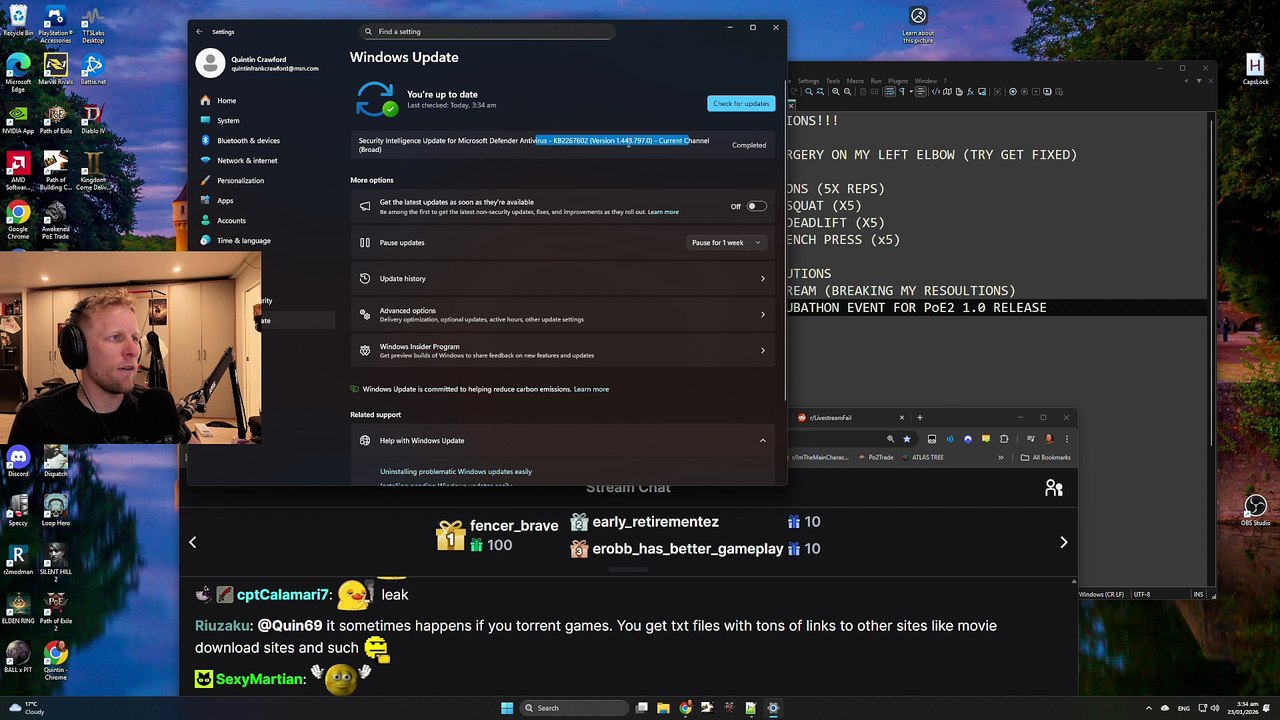The width and height of the screenshot is (1280, 720).
Task: Toggle word wrap in Notepad++ toolbar
Action: point(890,92)
